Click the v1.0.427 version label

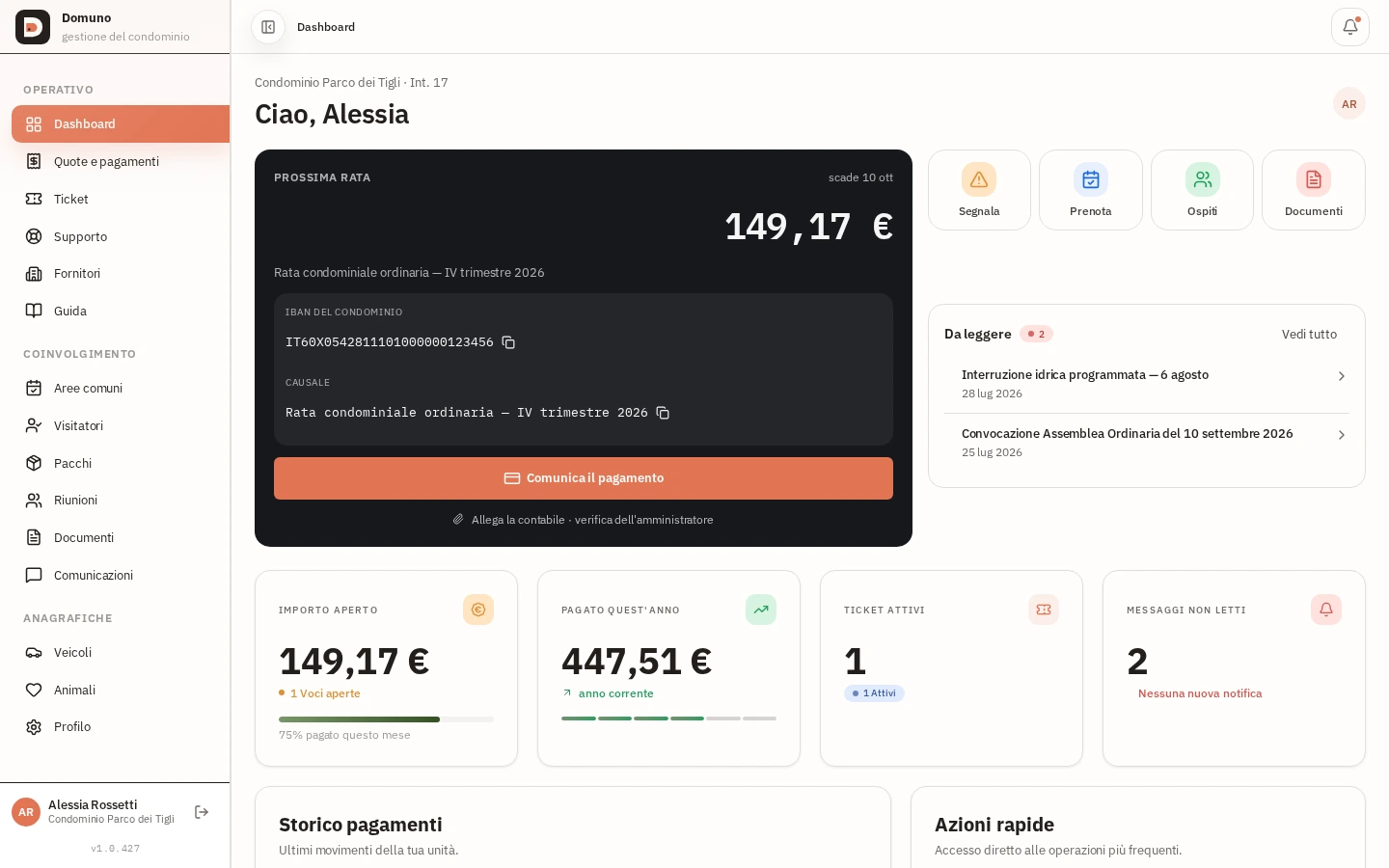pos(116,849)
